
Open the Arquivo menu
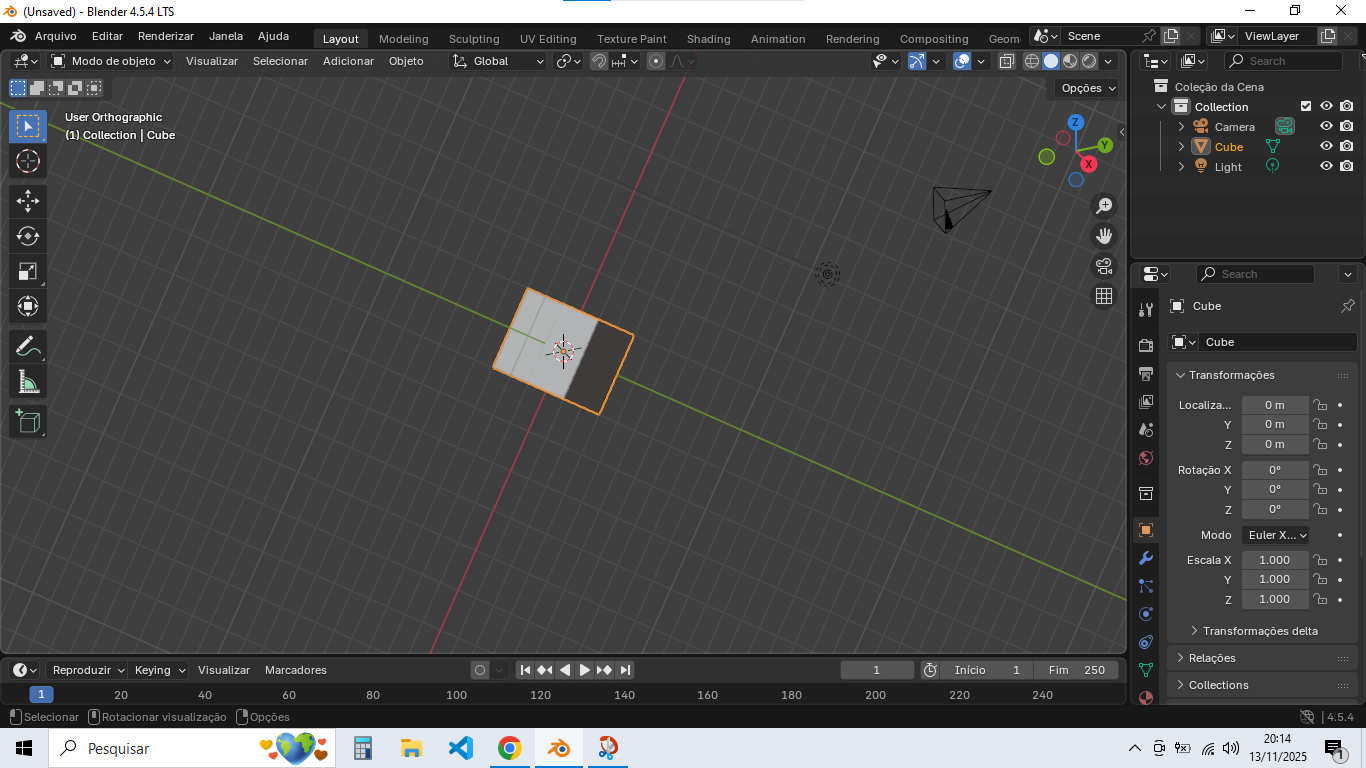coord(55,36)
